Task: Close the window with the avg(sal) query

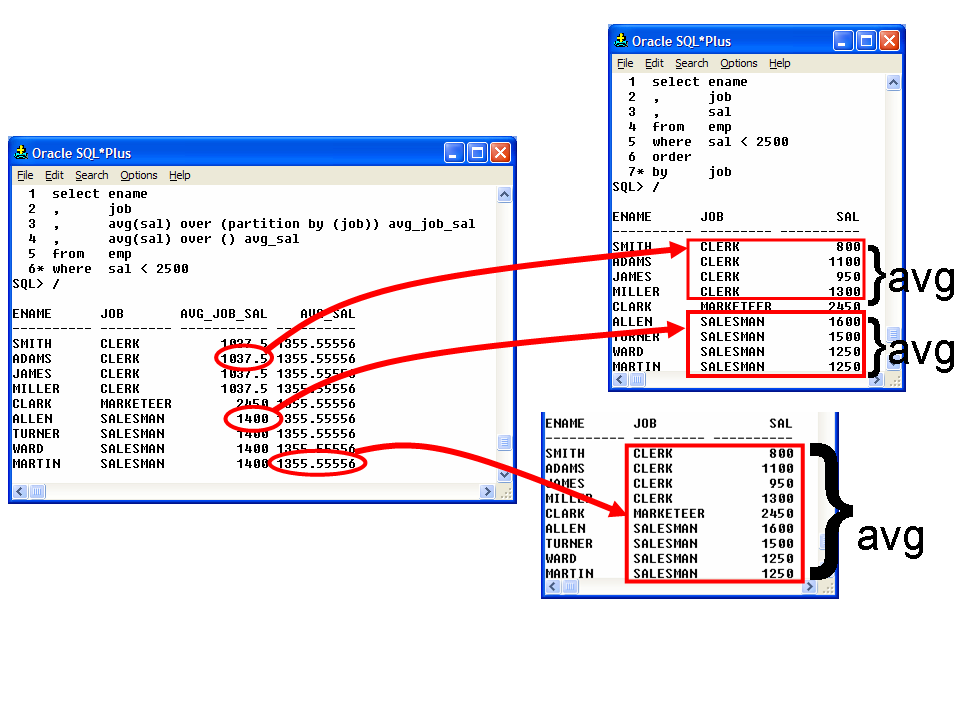Action: (500, 153)
